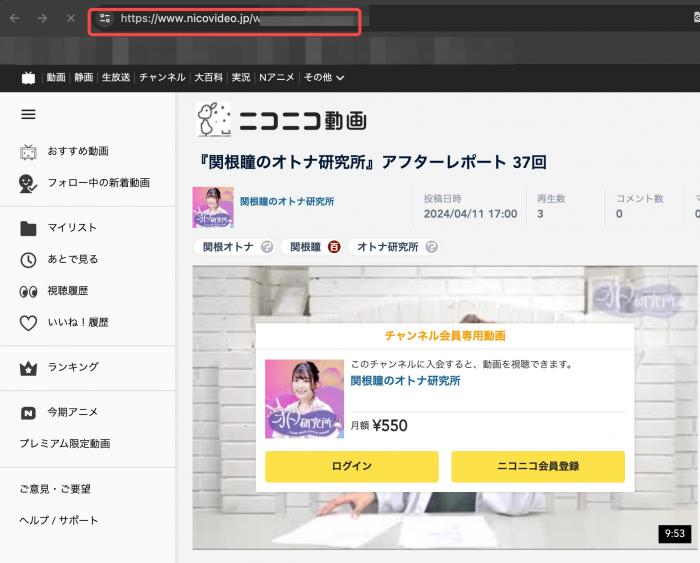This screenshot has height=563, width=700.
Task: Open ヘルプ / サポート link
Action: (x=58, y=521)
